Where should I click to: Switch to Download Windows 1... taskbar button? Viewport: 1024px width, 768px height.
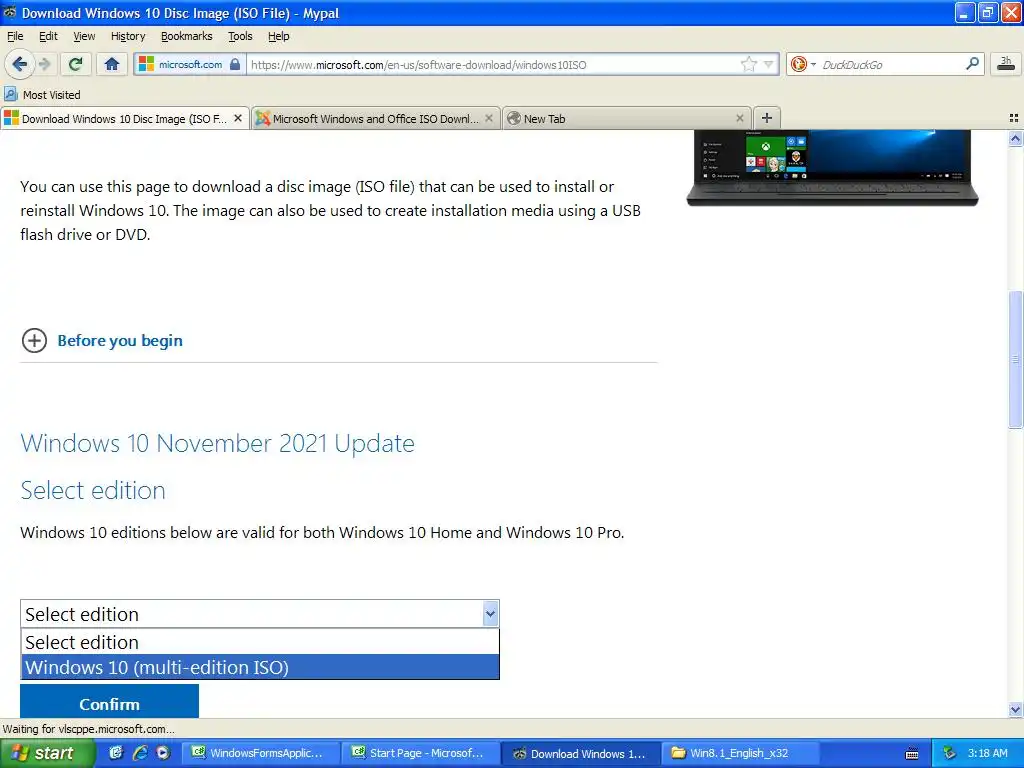click(x=581, y=753)
